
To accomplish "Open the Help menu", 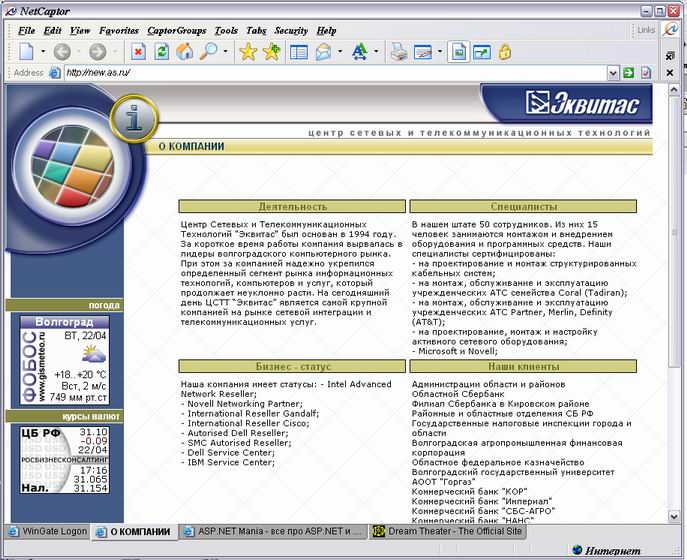I will (x=326, y=31).
